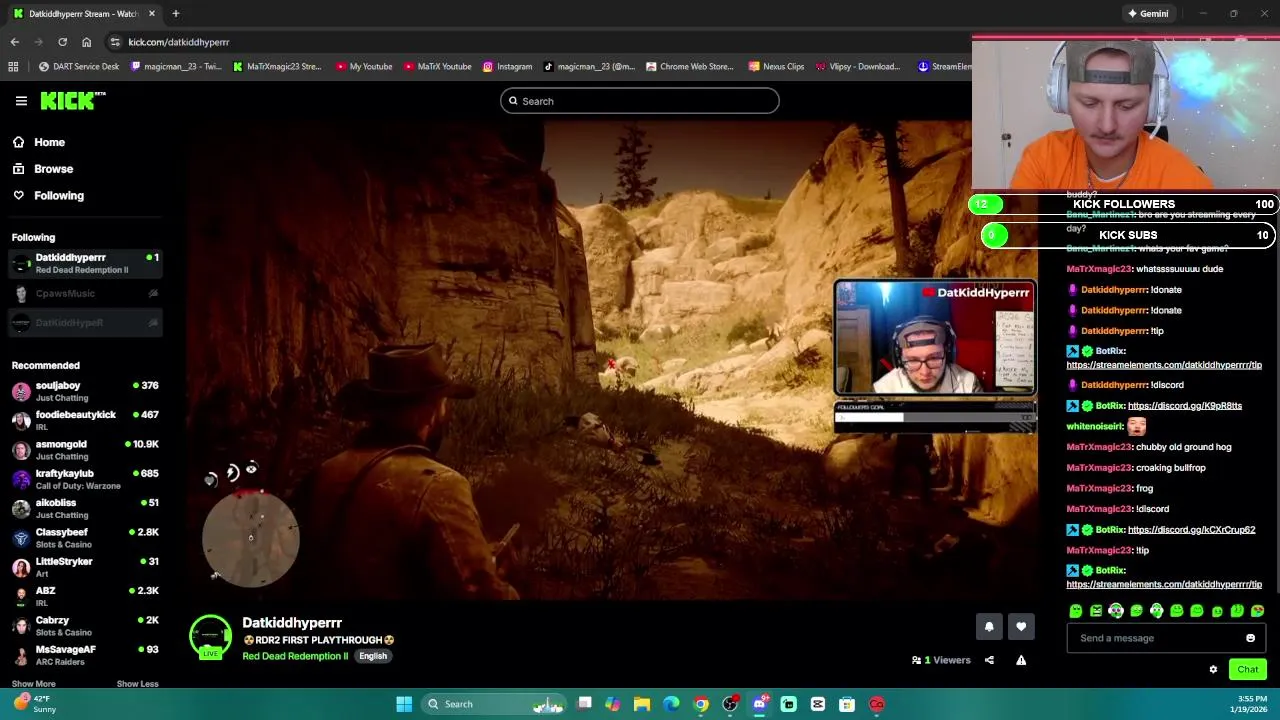Open the discord.gg/kCXrCrup62 link
This screenshot has height=720, width=1280.
[1191, 530]
